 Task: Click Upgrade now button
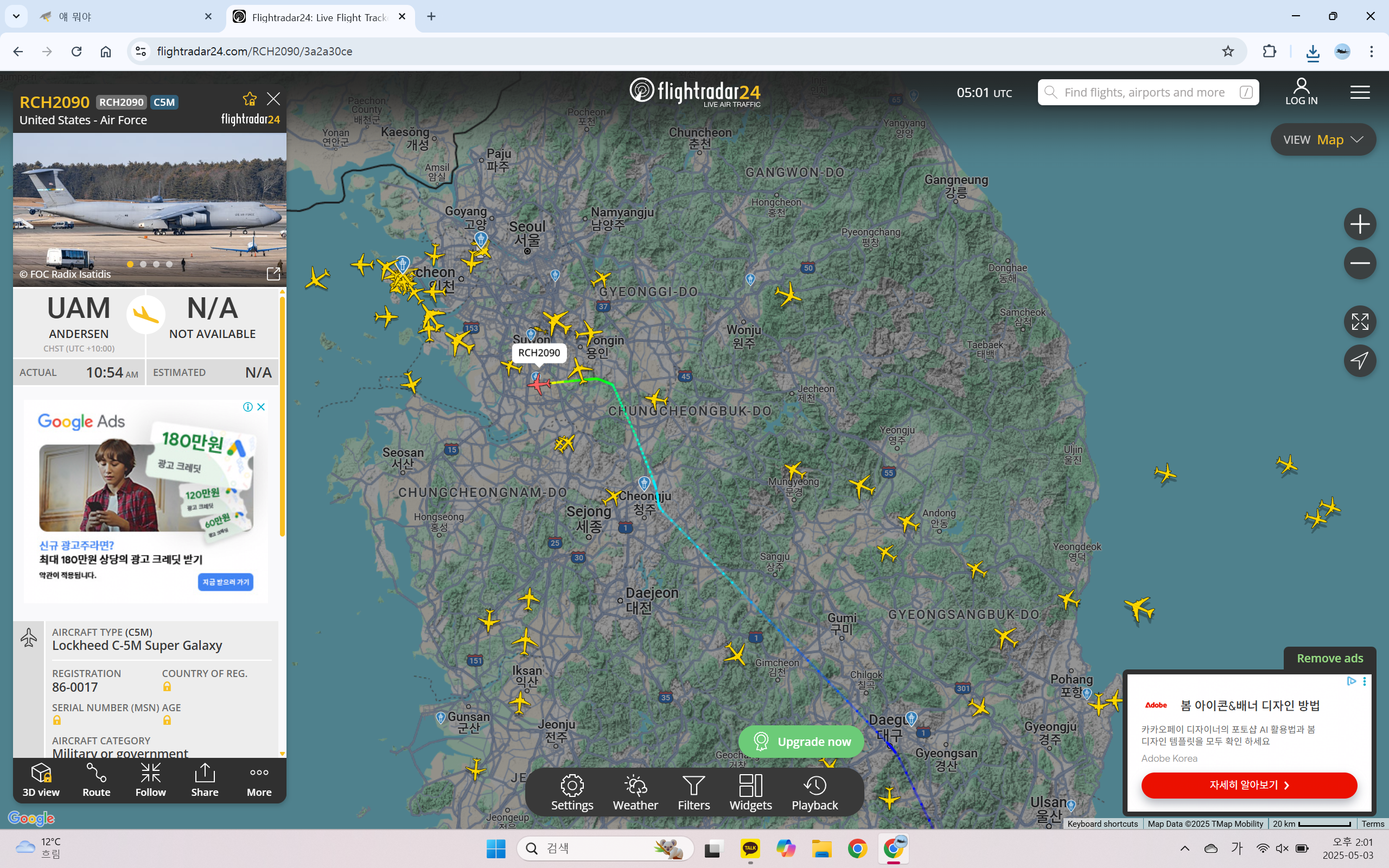801,741
